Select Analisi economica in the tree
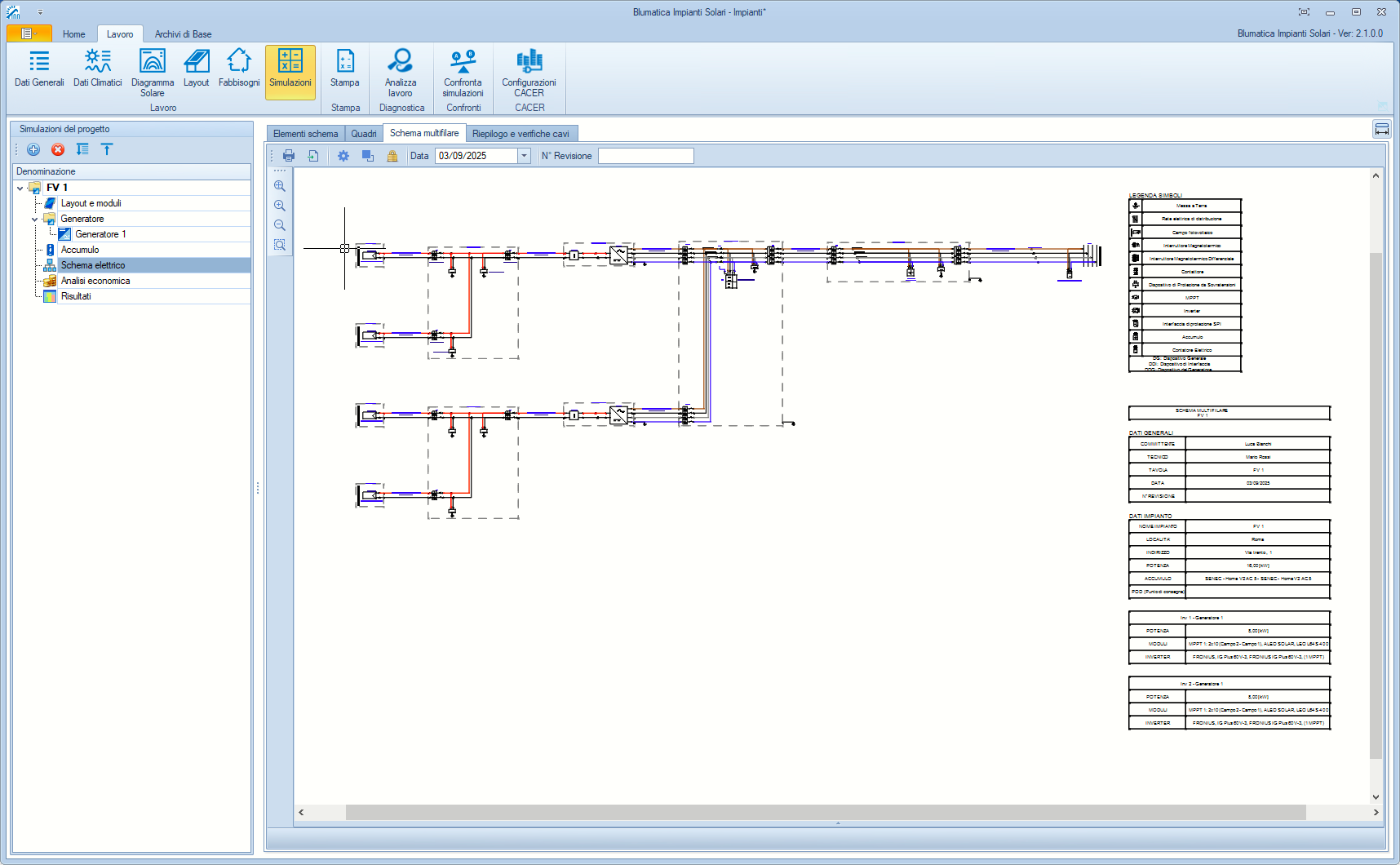Screen dimensions: 1400x865 [95, 281]
